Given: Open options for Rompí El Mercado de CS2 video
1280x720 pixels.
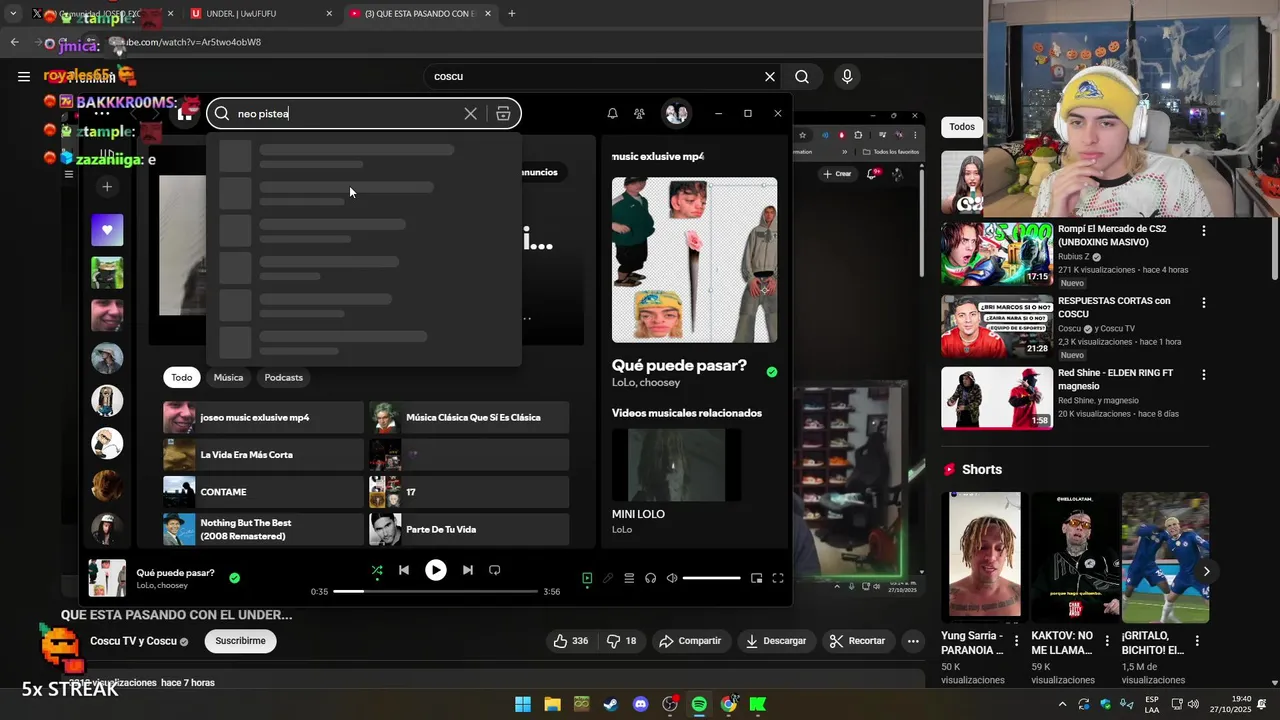Looking at the screenshot, I should [1203, 231].
